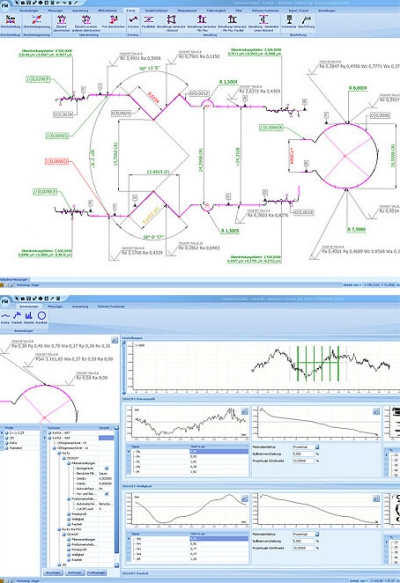Open the Sonderfunktionen ribbon tab

[156, 11]
